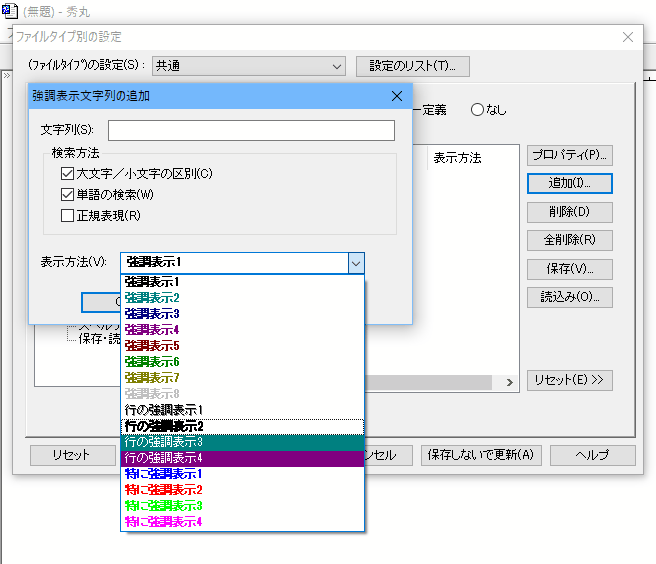Choose 強調表示3 navy option
The width and height of the screenshot is (656, 564).
[x=242, y=314]
